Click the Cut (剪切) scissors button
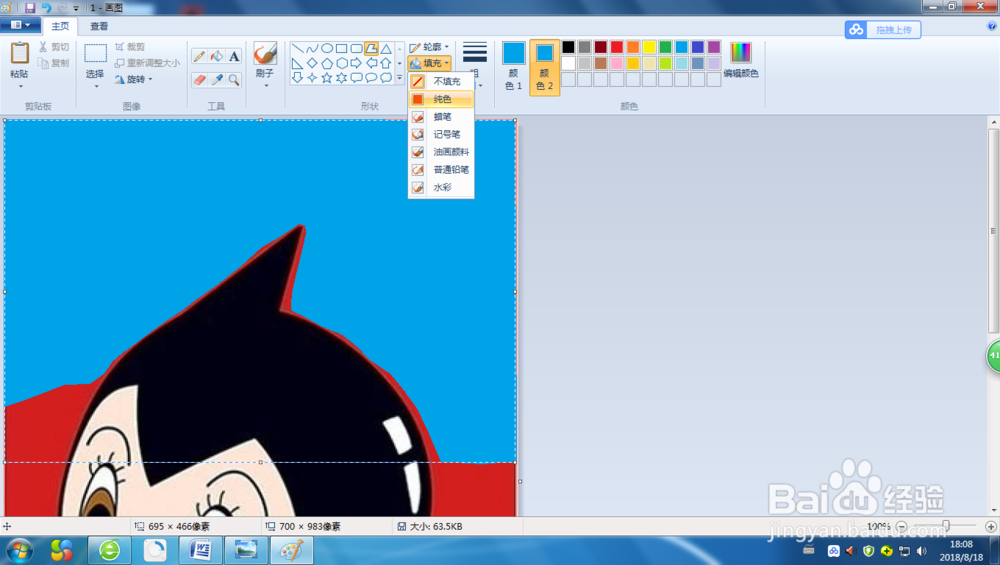The image size is (1000, 565). pos(54,47)
